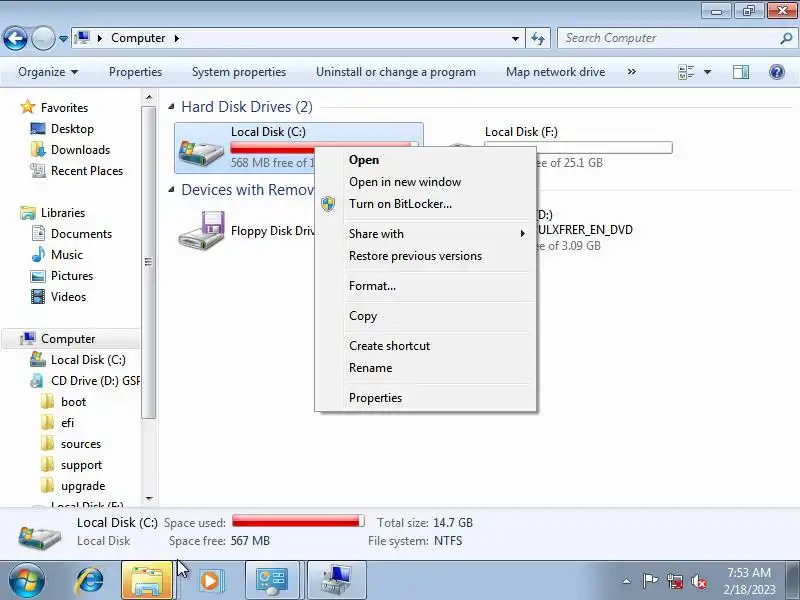The image size is (800, 600).
Task: Click the Change your view icon
Action: [x=686, y=72]
